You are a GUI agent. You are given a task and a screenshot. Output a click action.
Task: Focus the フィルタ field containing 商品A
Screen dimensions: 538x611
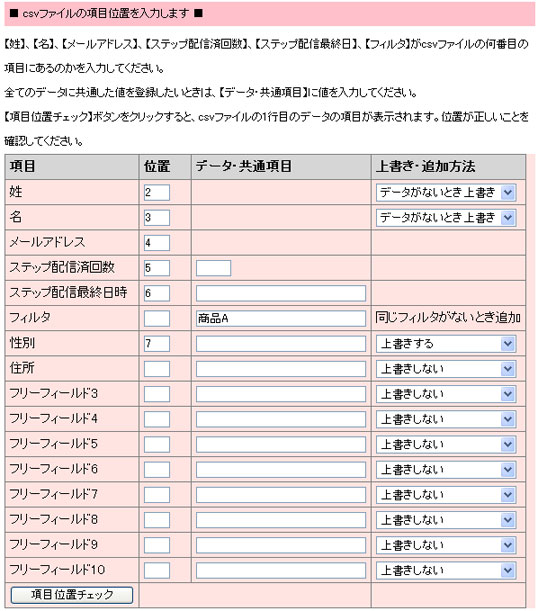[281, 318]
